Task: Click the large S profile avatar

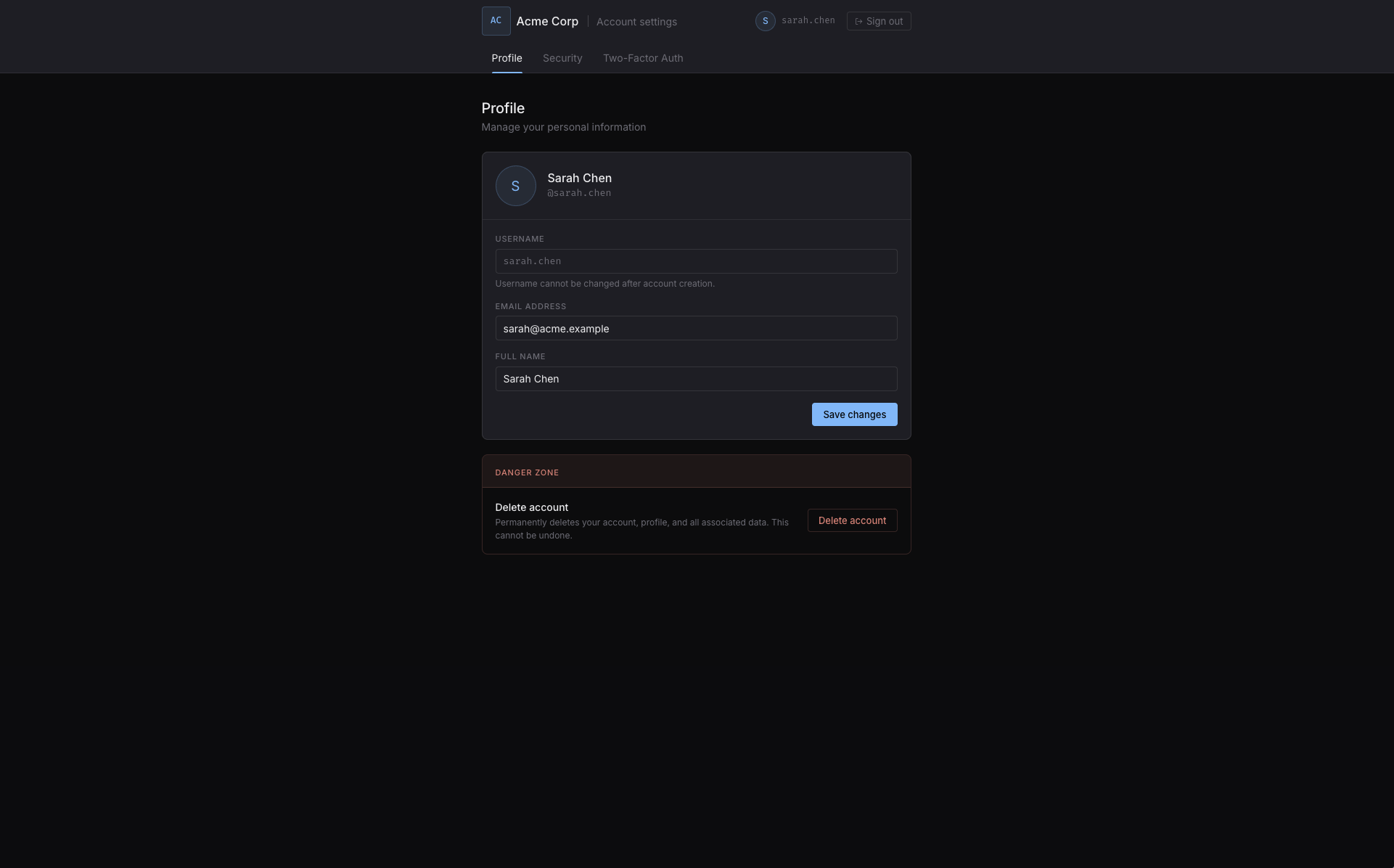Action: click(515, 186)
